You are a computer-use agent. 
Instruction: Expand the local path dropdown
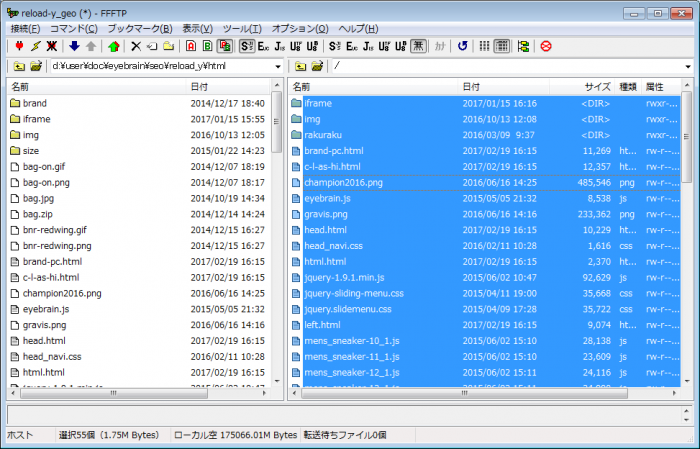pyautogui.click(x=277, y=66)
